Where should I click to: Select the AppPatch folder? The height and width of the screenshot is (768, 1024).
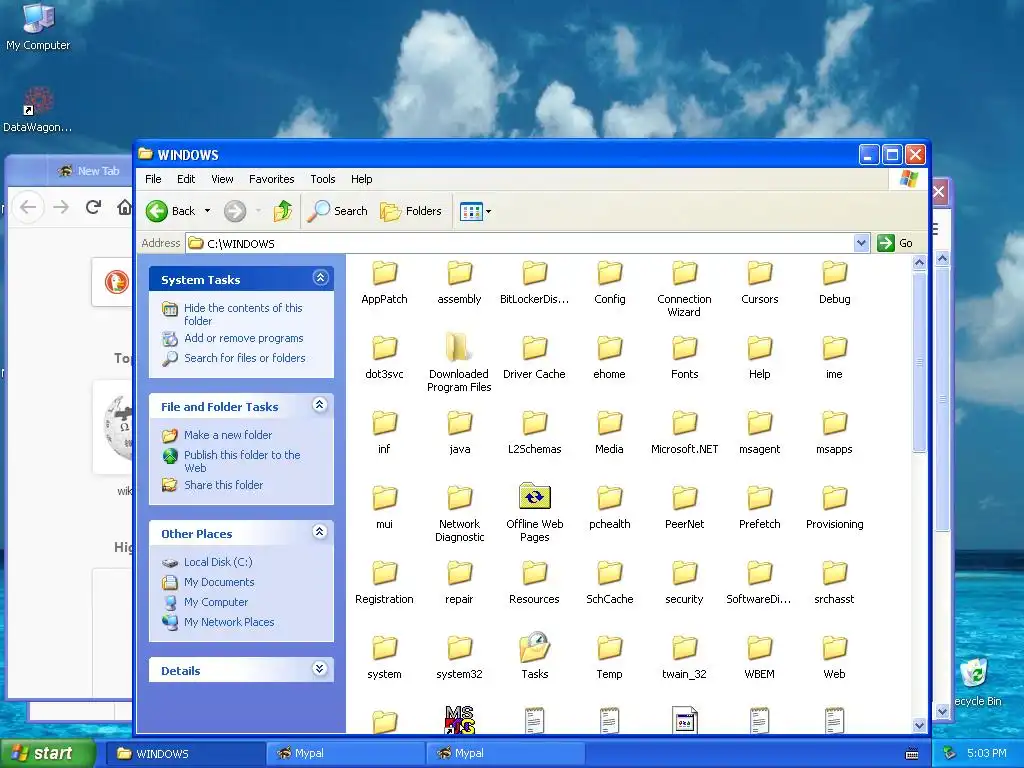point(384,283)
